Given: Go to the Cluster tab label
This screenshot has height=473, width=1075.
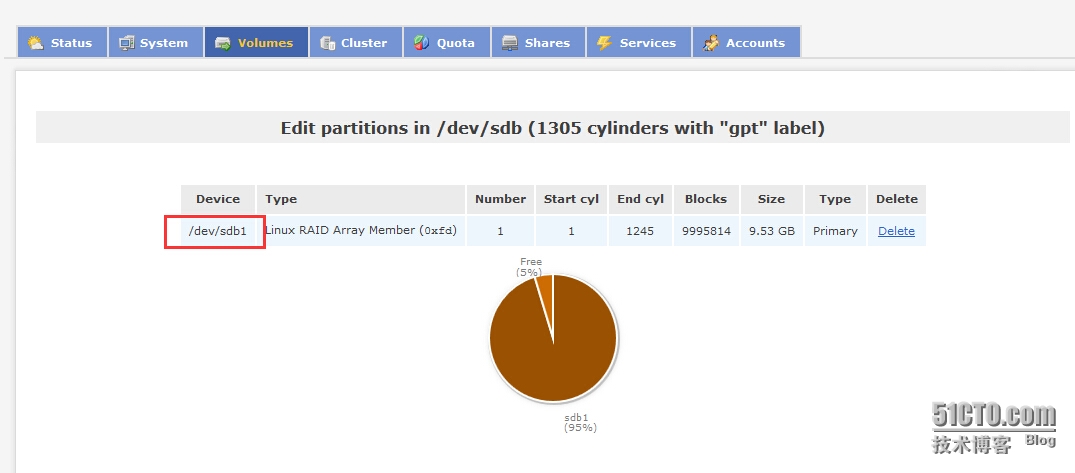Looking at the screenshot, I should coord(364,43).
